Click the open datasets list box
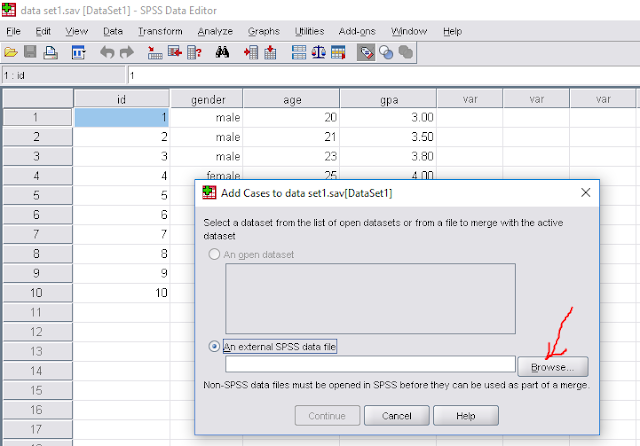The width and height of the screenshot is (640, 446). 370,298
